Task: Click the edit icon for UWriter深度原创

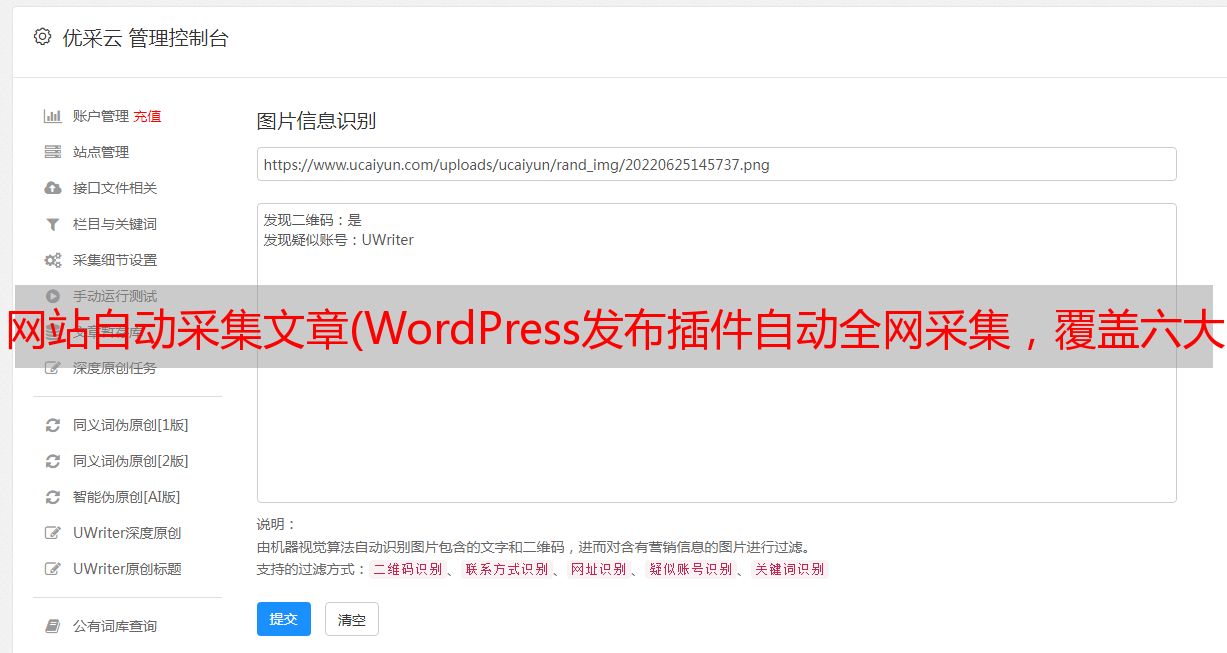Action: [x=53, y=533]
